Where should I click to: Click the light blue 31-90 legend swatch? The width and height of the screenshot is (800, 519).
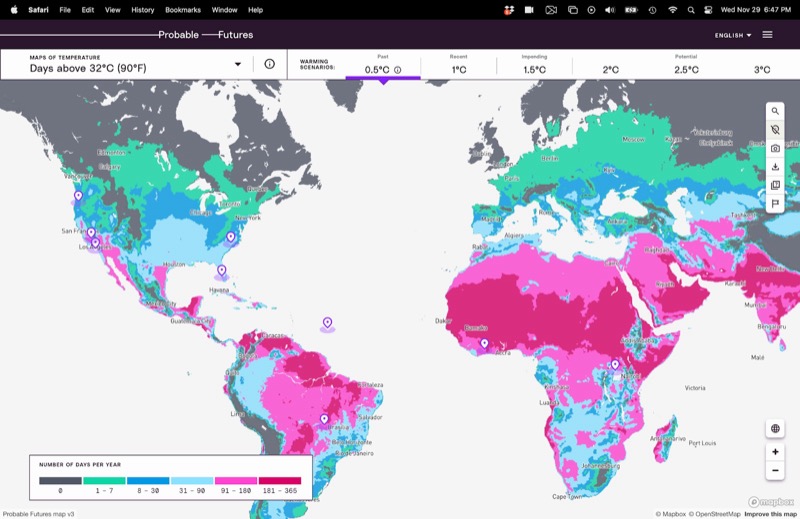(x=192, y=481)
